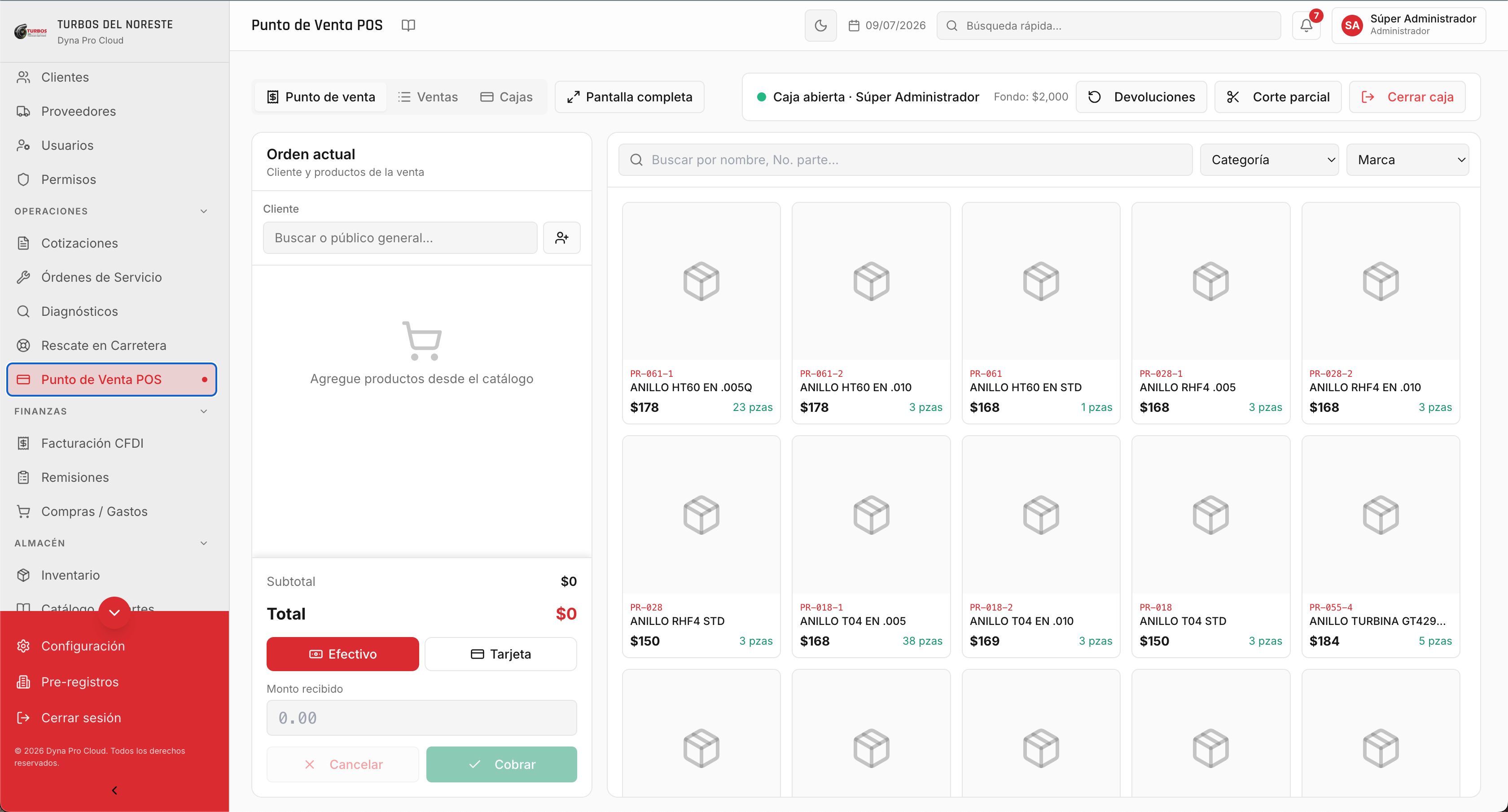Click the Clientes sidebar icon
Screen dimensions: 1508x812
click(x=23, y=77)
